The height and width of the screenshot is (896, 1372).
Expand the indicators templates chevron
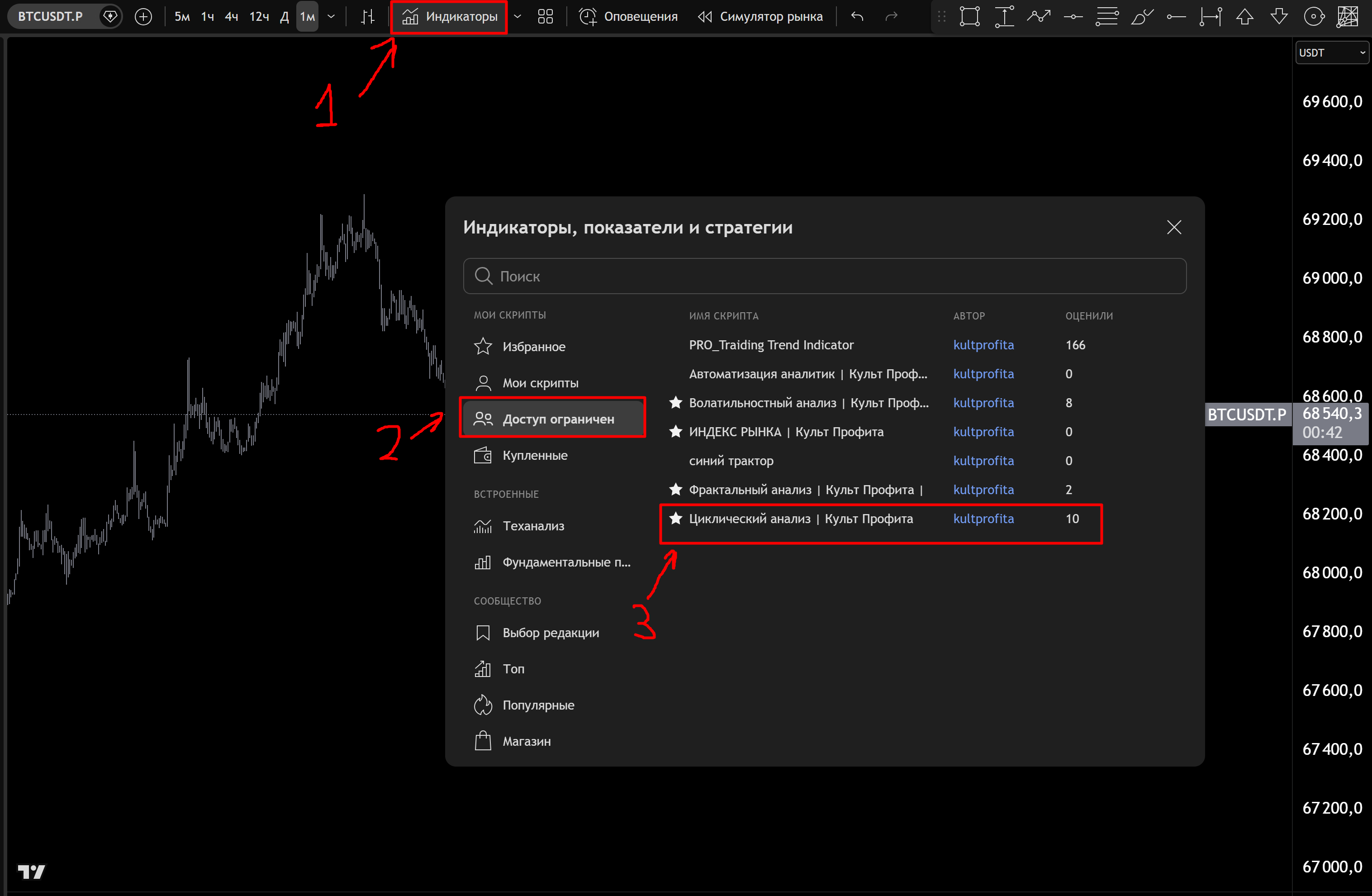click(517, 17)
